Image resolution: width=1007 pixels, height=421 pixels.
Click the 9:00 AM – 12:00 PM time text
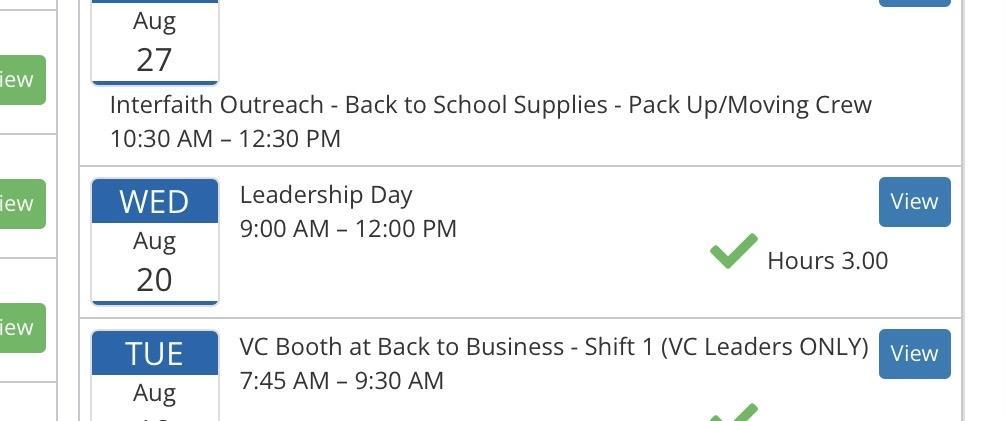pyautogui.click(x=348, y=229)
